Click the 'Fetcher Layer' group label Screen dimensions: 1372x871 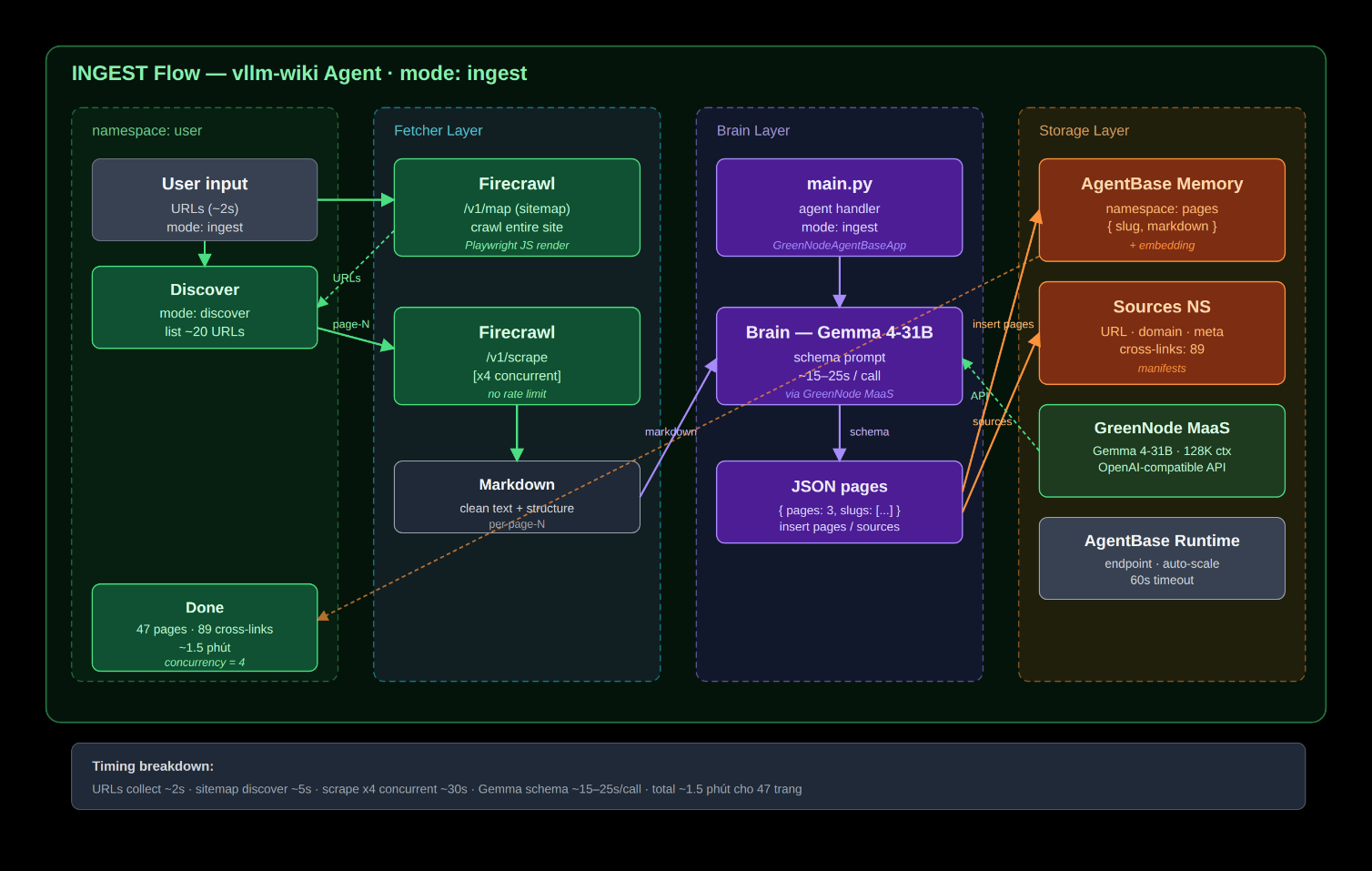[438, 130]
